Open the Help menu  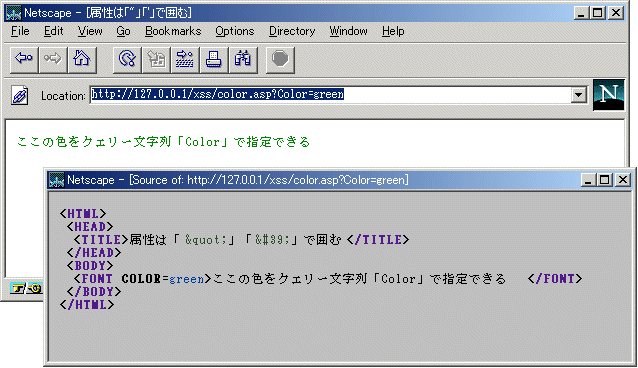(393, 31)
